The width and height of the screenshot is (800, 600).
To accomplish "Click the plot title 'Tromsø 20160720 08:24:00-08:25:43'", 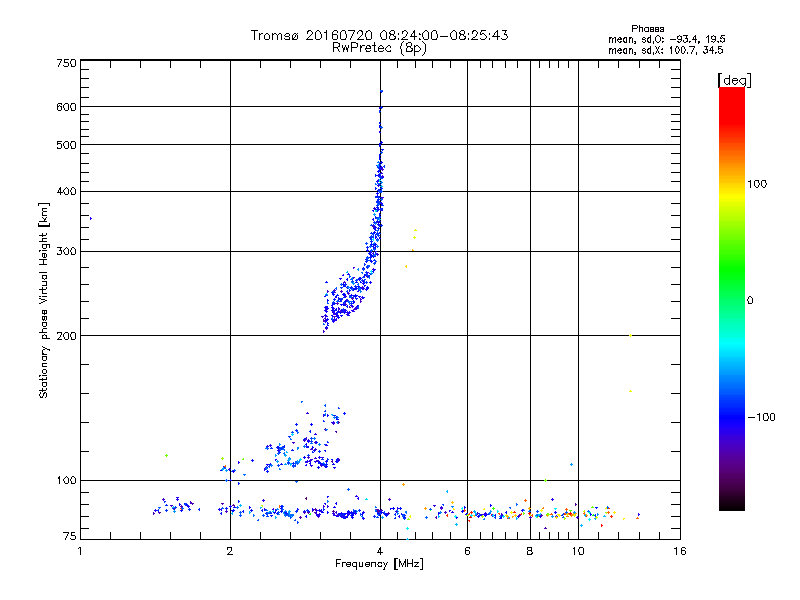I will coord(379,35).
